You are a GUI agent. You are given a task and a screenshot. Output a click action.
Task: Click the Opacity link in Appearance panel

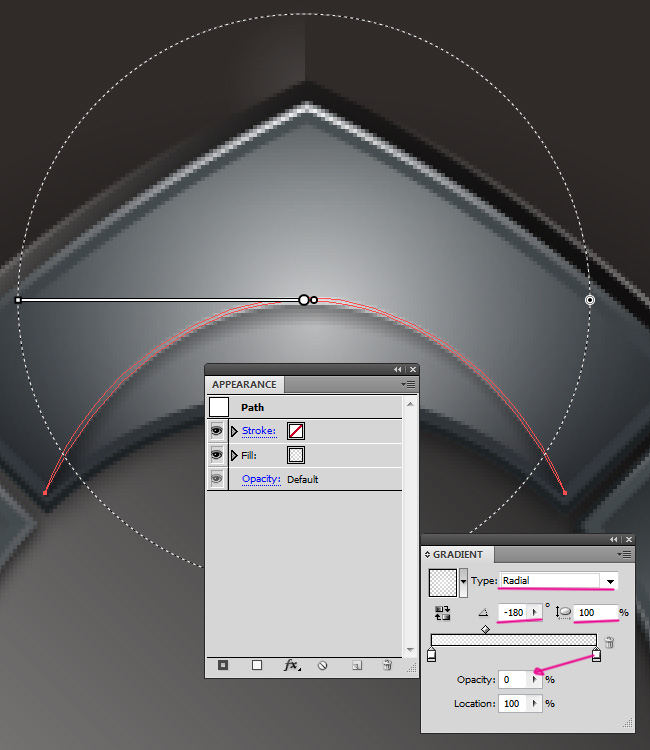(x=260, y=479)
